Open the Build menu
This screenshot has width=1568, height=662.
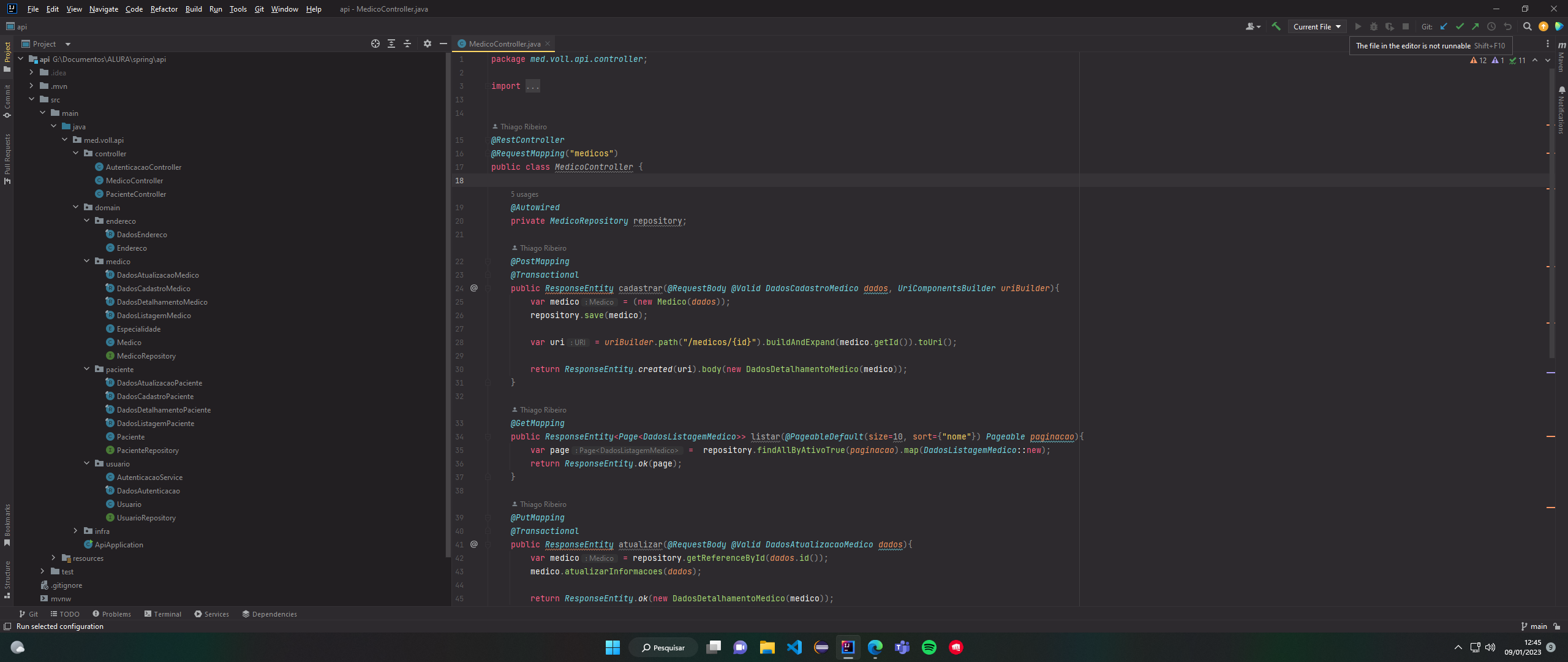tap(193, 8)
